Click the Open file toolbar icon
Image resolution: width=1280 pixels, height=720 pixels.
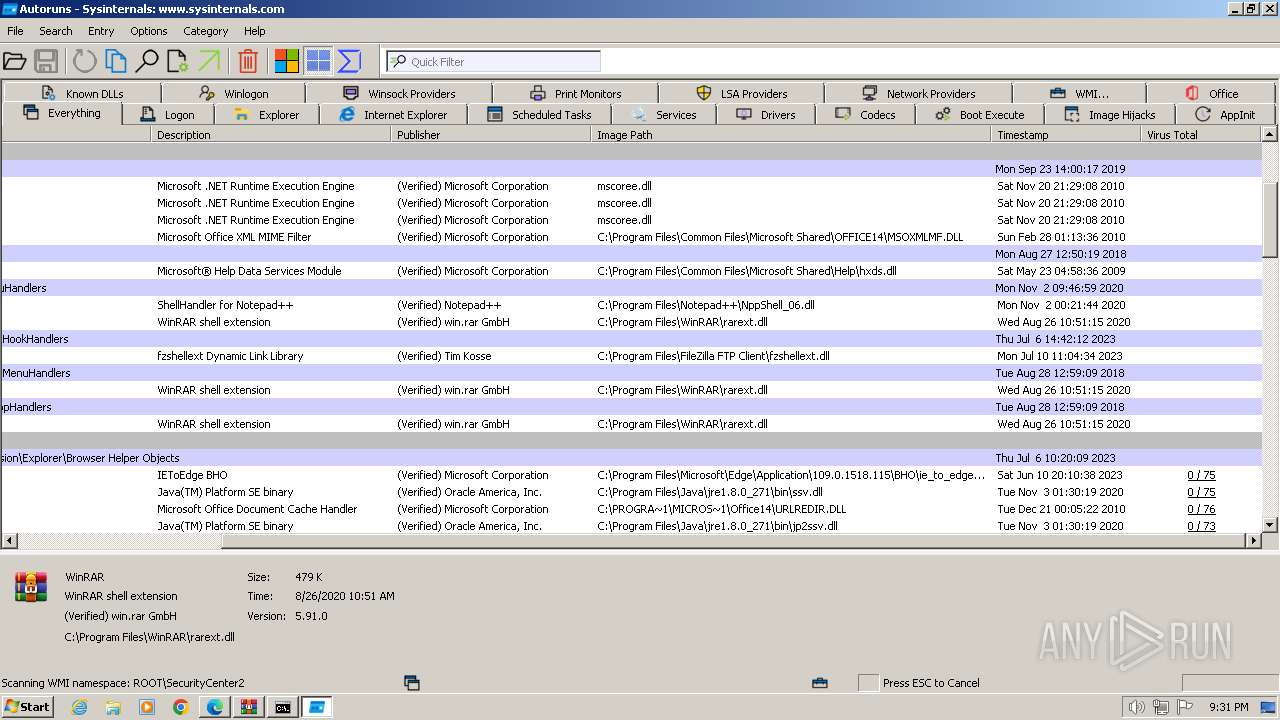[14, 61]
